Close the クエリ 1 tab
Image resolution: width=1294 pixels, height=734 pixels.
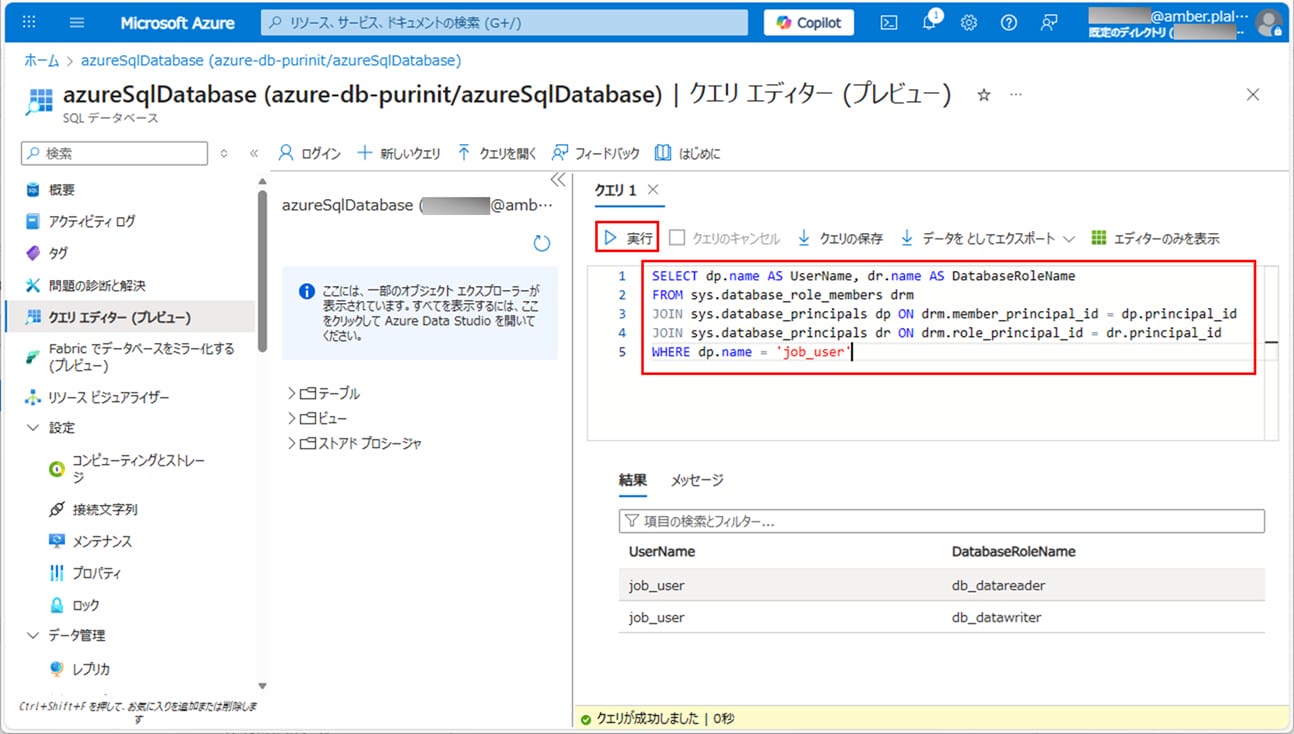point(653,189)
